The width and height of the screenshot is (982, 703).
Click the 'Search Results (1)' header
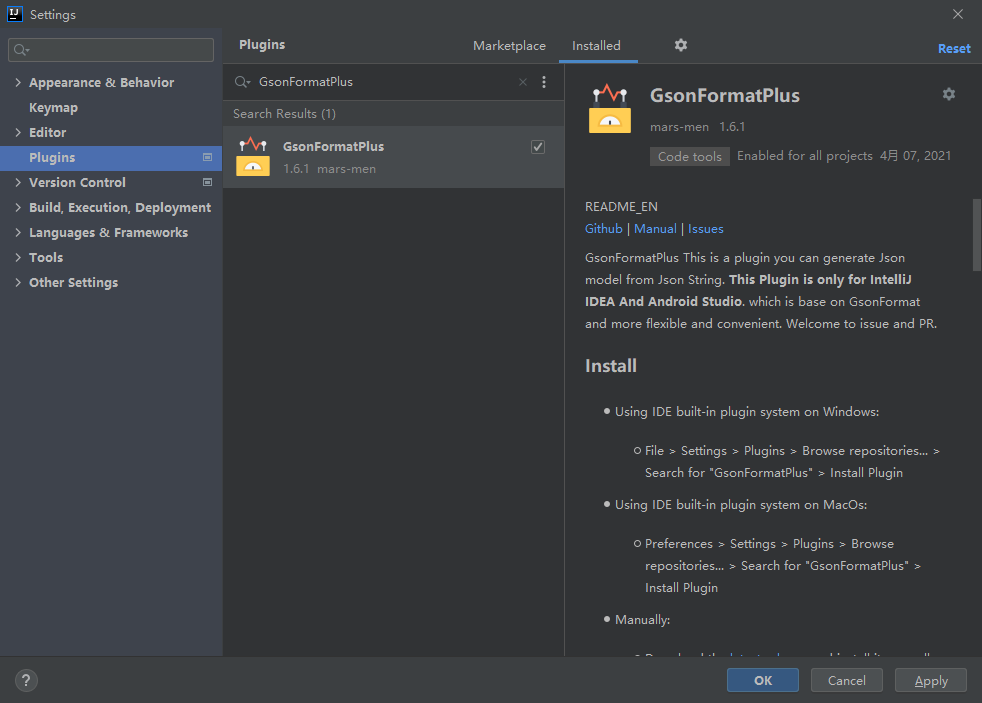pyautogui.click(x=284, y=114)
